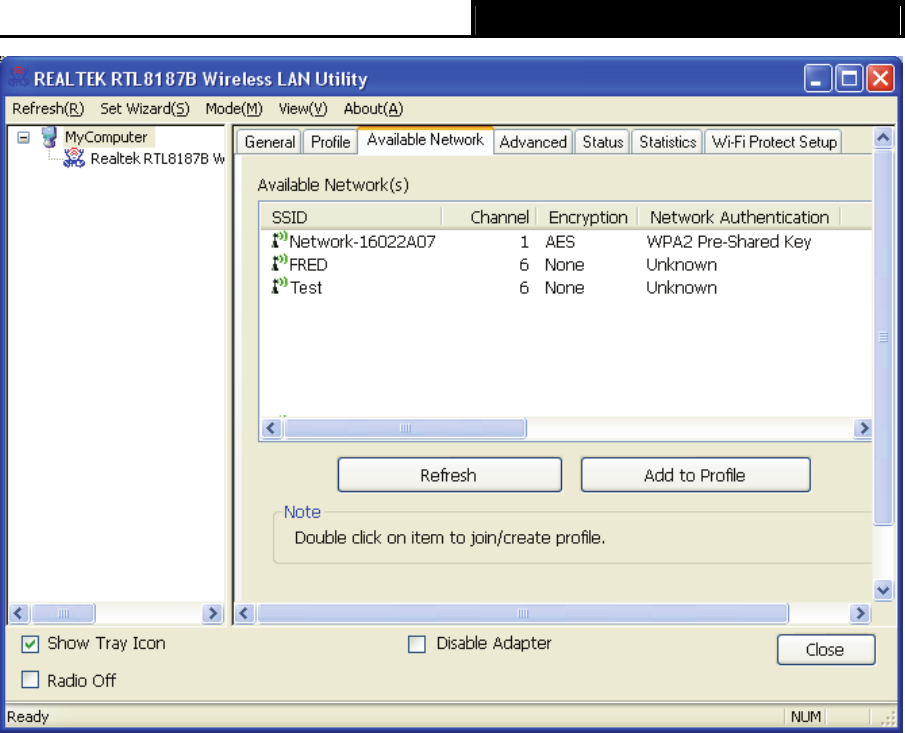Click the network list scroll left arrow

271,428
